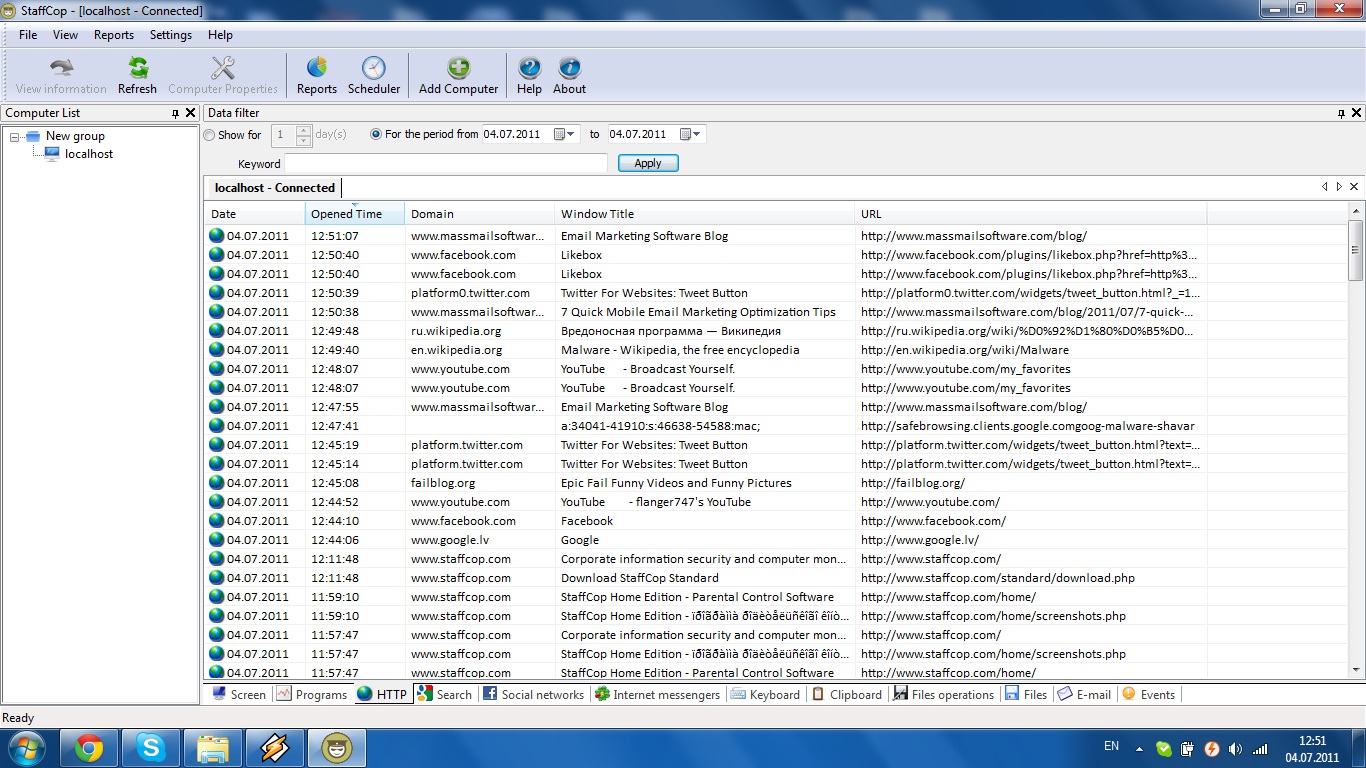
Task: Open the Scheduler tool
Action: point(374,75)
